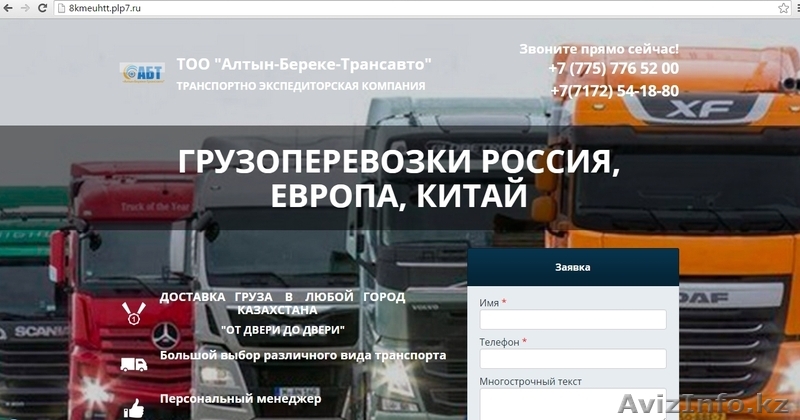Click the browser forward arrow

click(x=25, y=8)
